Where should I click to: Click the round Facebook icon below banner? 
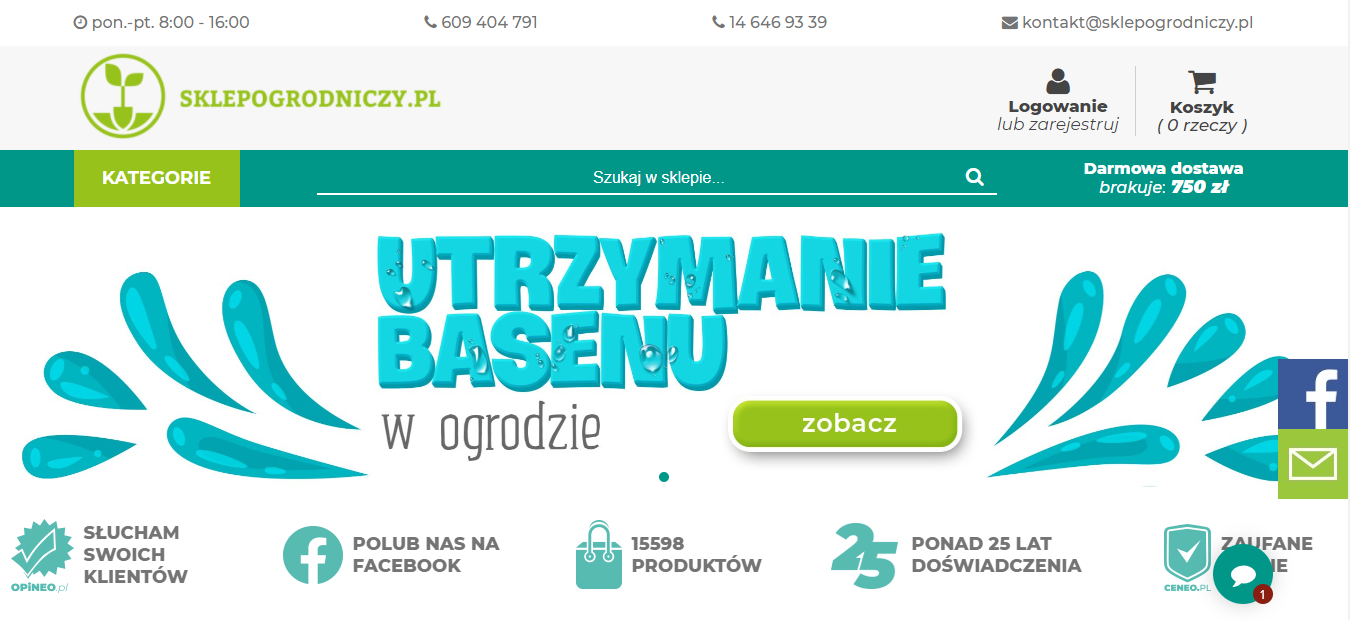point(312,555)
